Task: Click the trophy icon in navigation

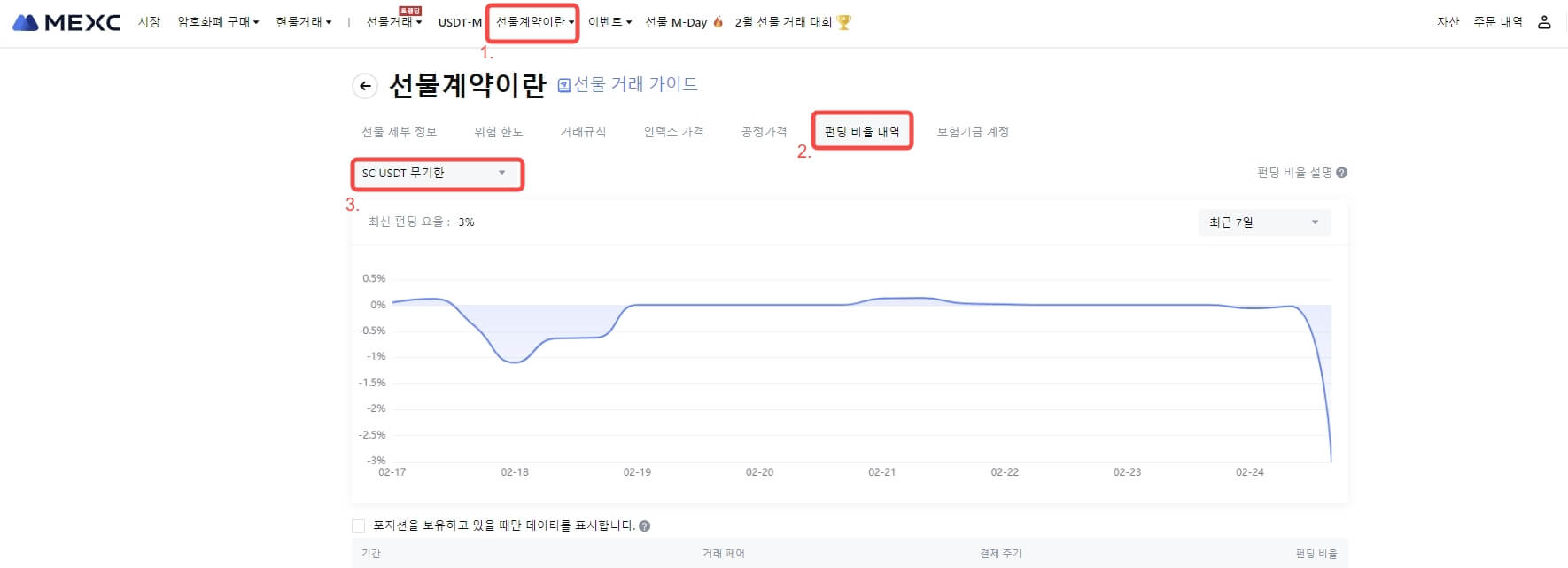Action: point(843,22)
